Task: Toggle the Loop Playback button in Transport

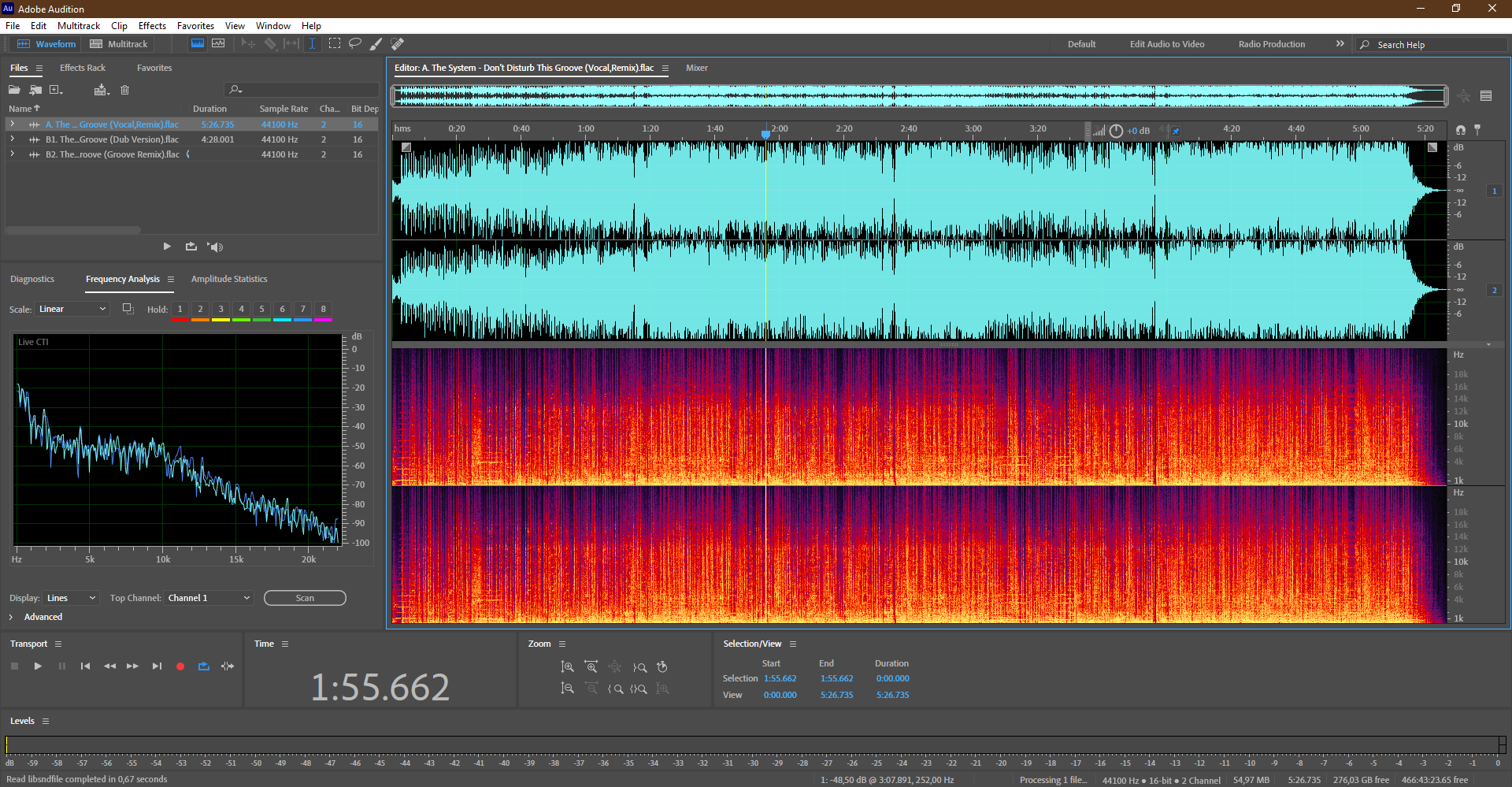Action: coord(204,666)
